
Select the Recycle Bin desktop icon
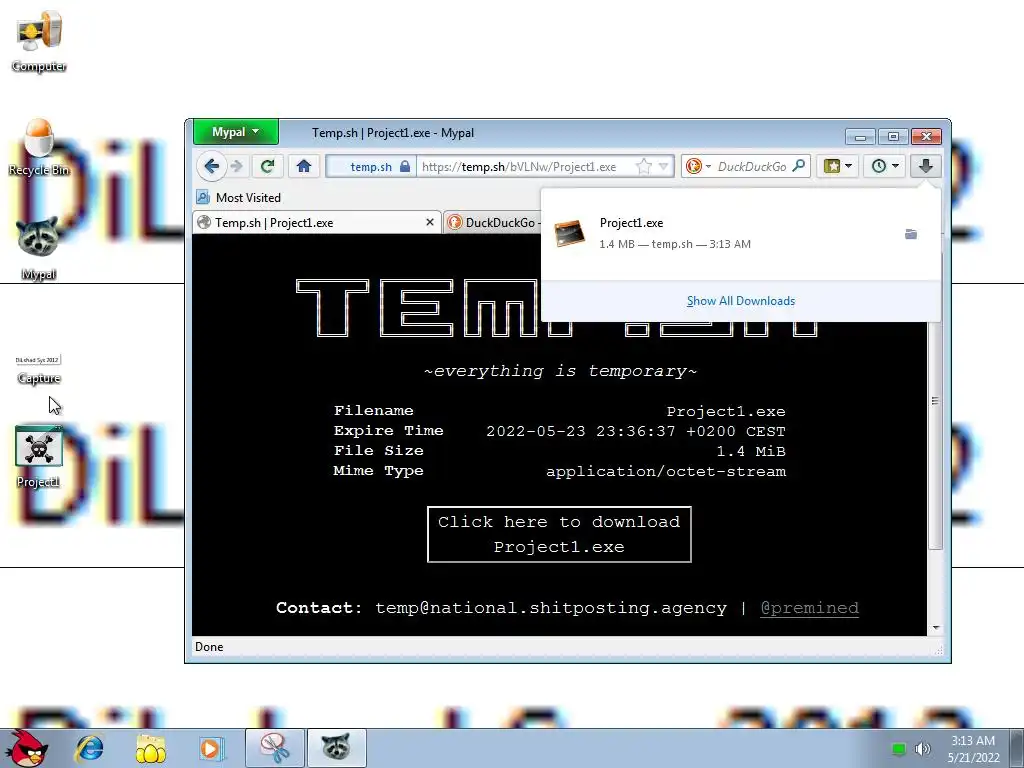tap(39, 147)
